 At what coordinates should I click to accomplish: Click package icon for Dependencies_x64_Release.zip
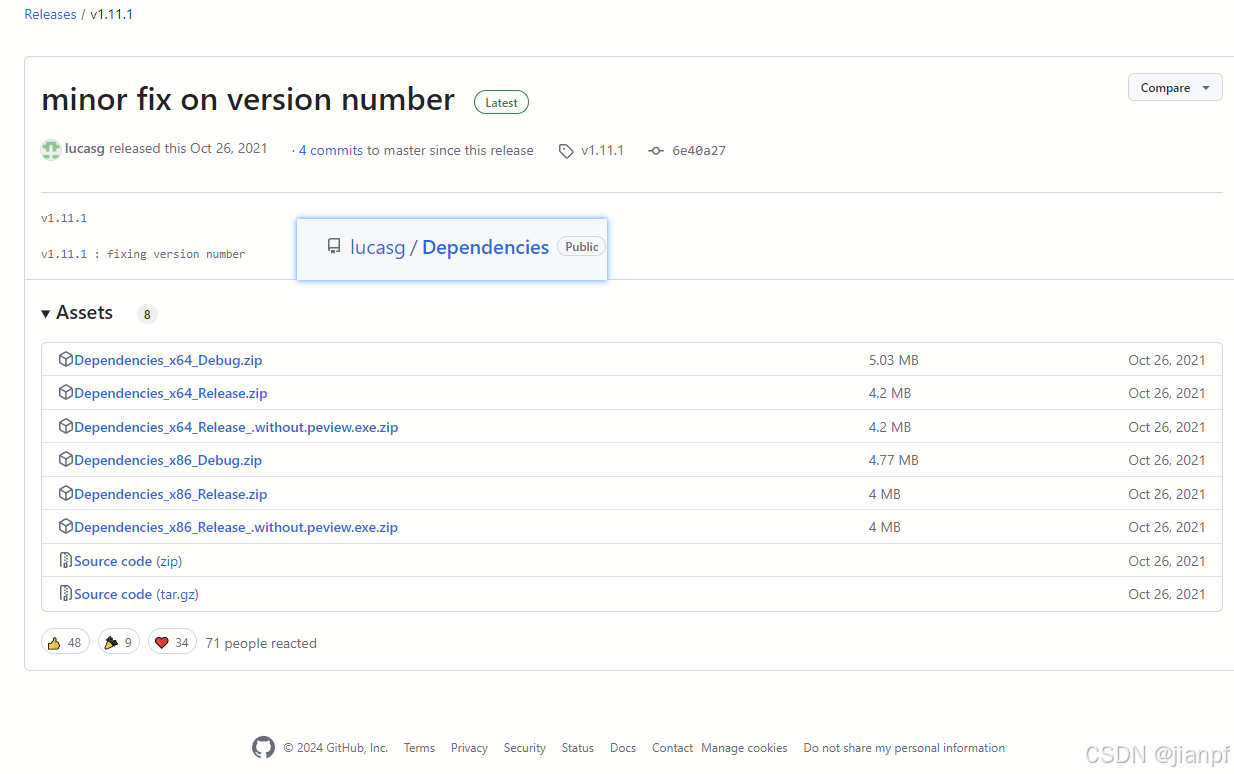point(66,393)
